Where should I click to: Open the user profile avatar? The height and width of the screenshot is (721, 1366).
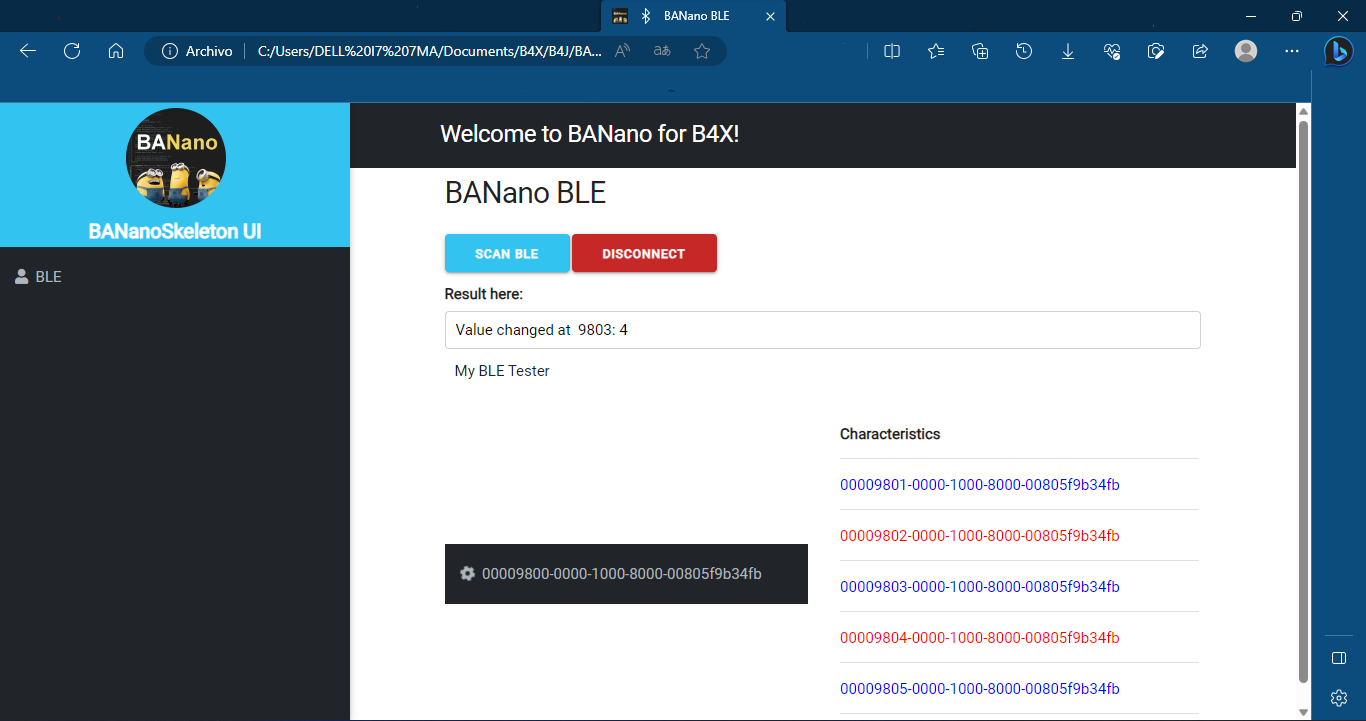click(x=1246, y=51)
